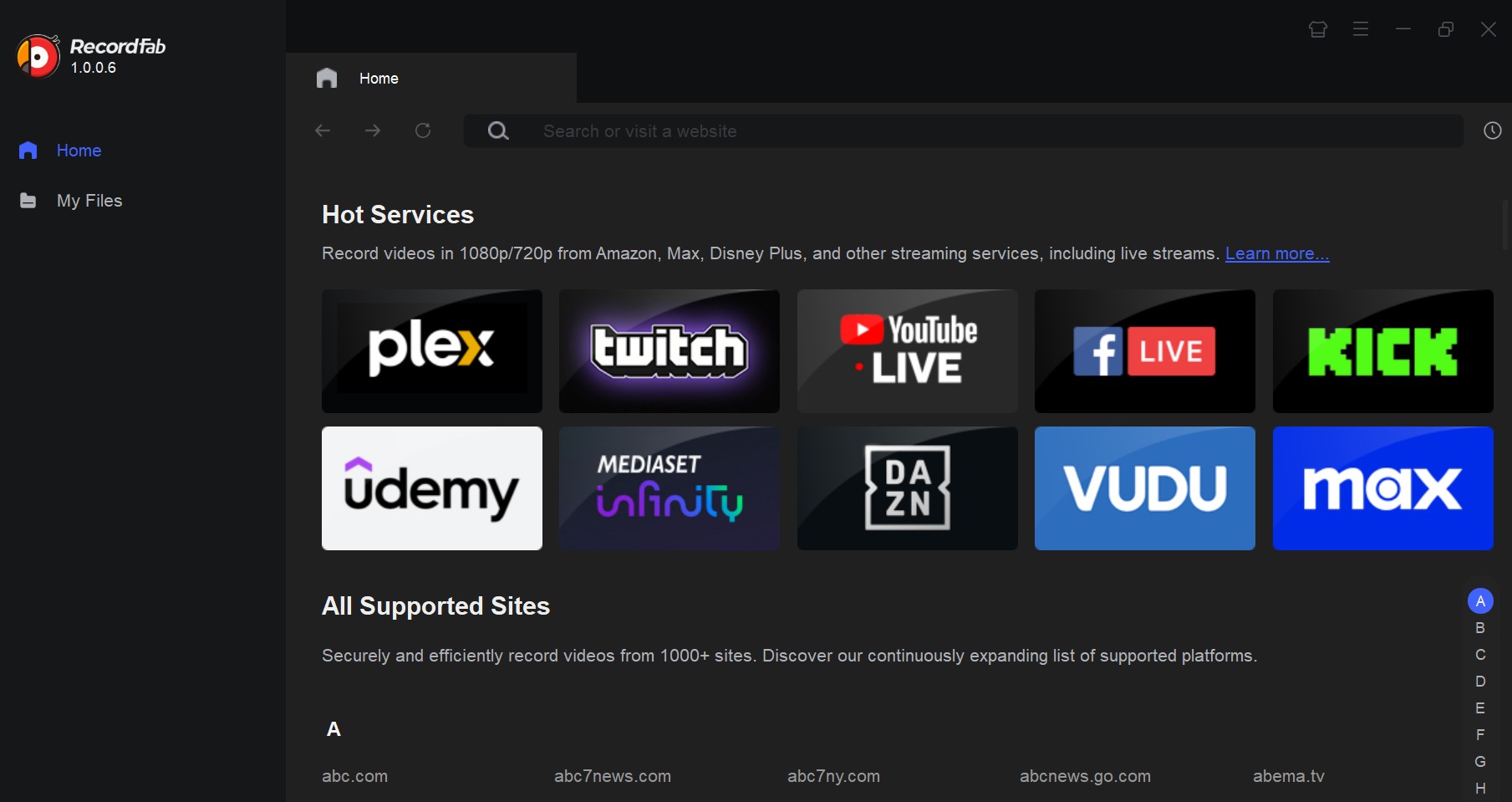The image size is (1512, 802).
Task: Jump to letter A in the index
Action: 1480,601
